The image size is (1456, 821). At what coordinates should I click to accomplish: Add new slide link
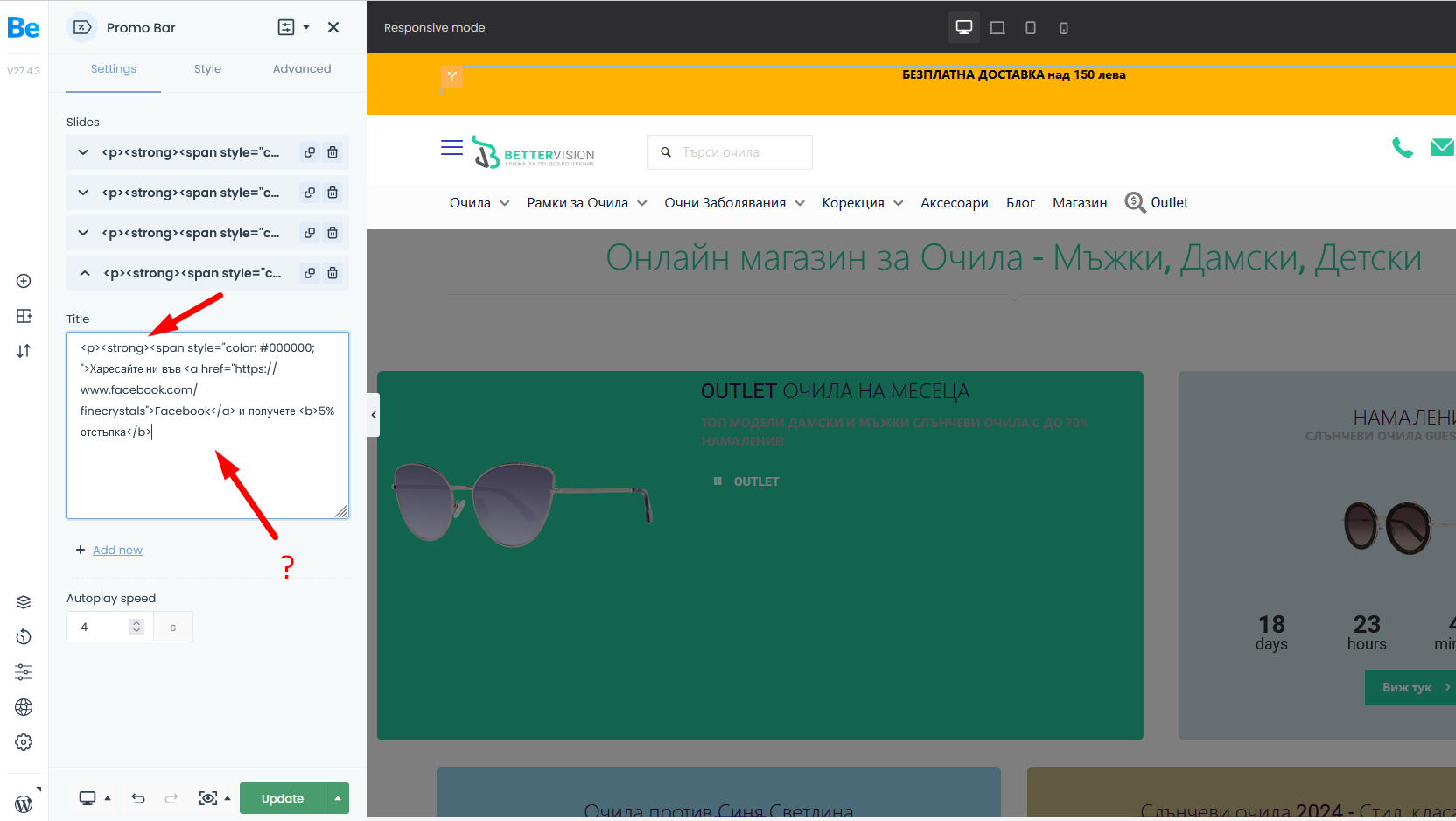point(117,550)
